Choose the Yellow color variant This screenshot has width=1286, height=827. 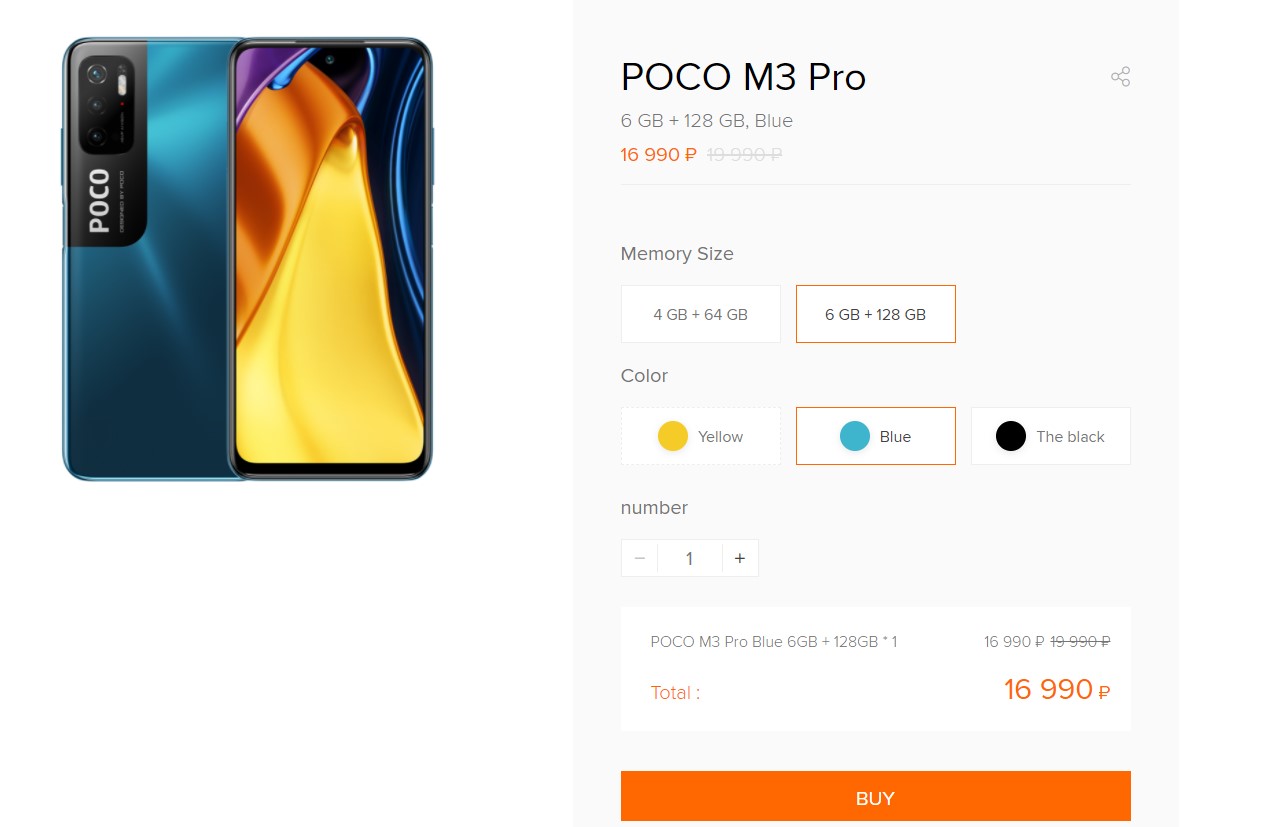click(x=700, y=436)
